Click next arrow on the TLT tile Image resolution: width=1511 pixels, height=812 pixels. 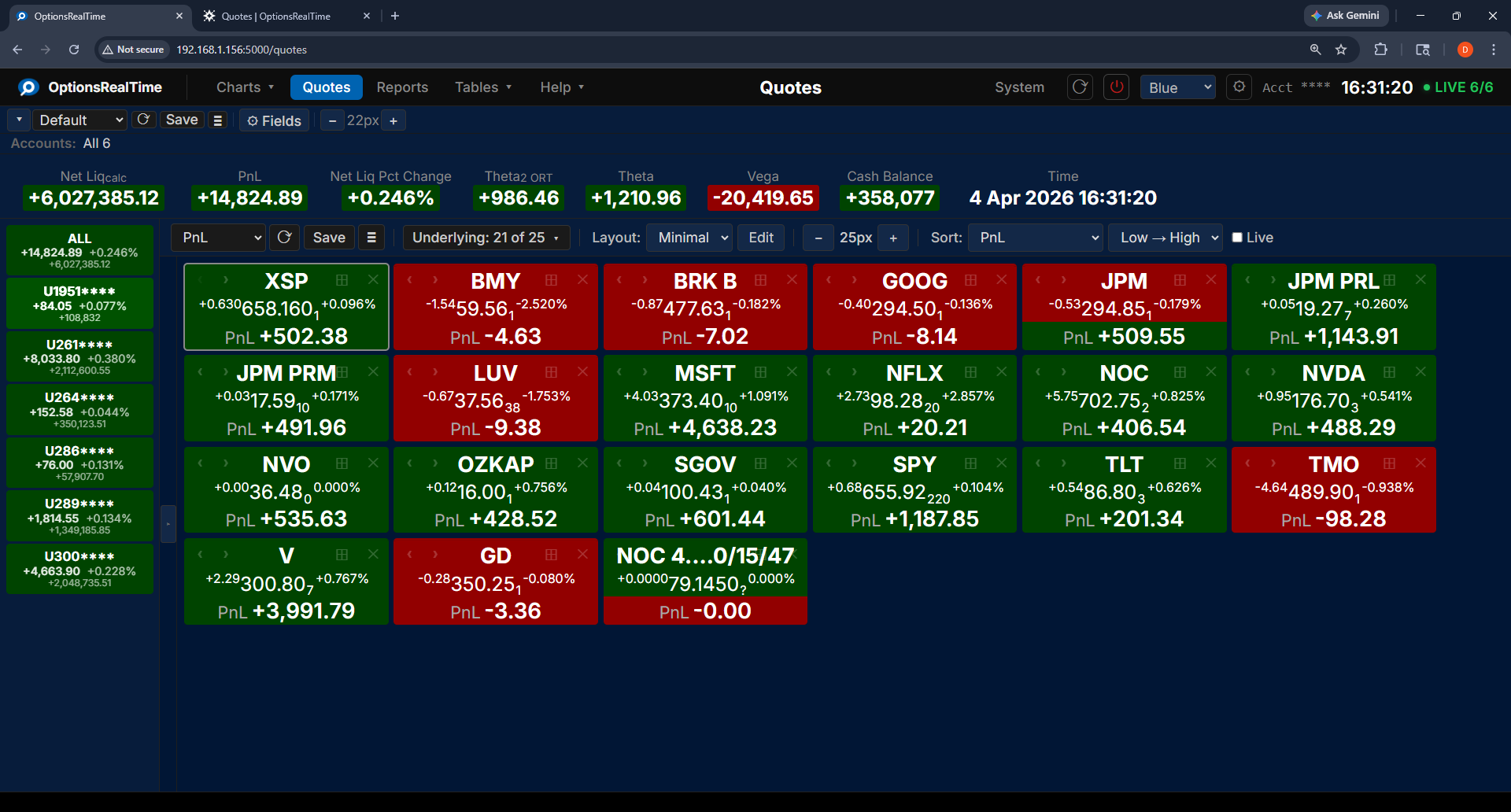pos(1064,463)
